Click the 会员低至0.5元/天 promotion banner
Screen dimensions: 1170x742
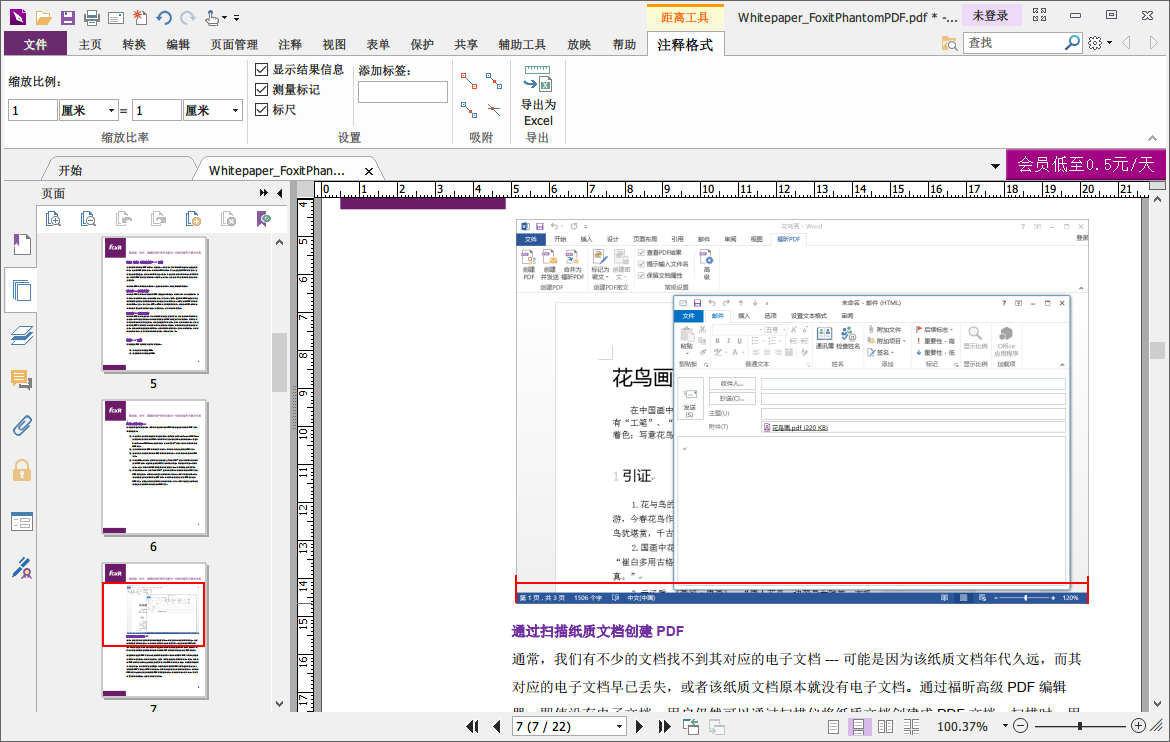[x=1086, y=164]
